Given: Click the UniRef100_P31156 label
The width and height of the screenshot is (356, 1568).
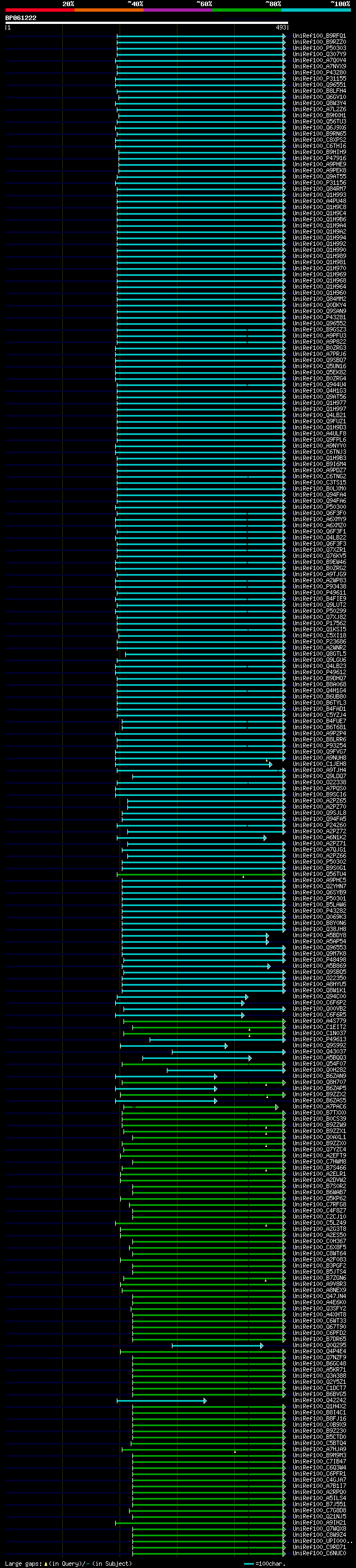Looking at the screenshot, I should coord(319,182).
